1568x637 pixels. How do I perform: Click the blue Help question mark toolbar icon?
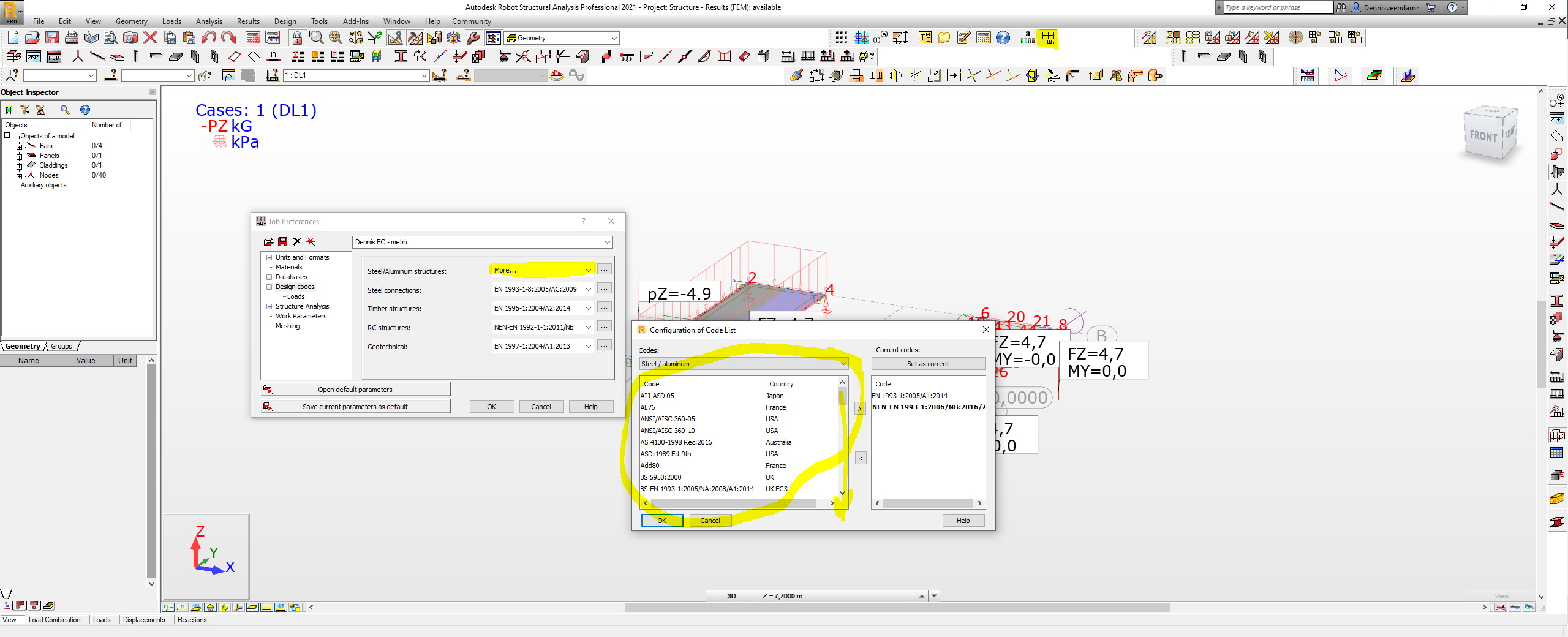[x=1003, y=38]
